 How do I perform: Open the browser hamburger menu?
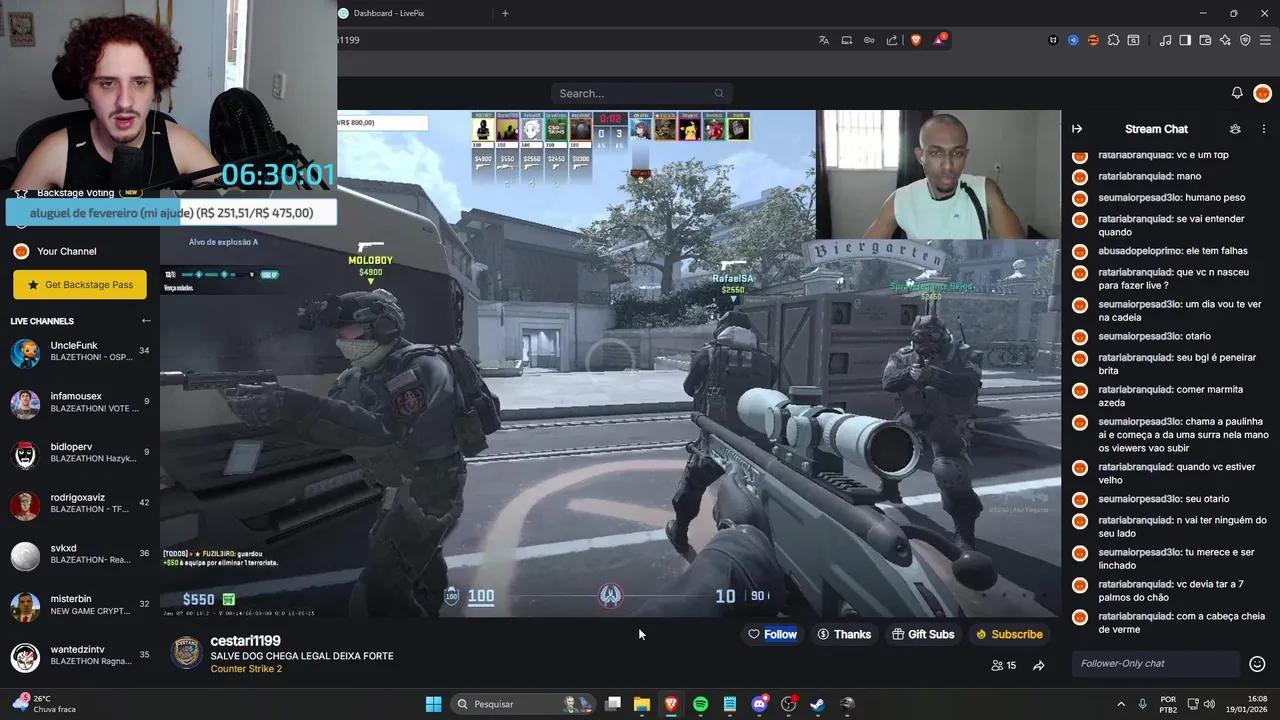tap(1265, 40)
